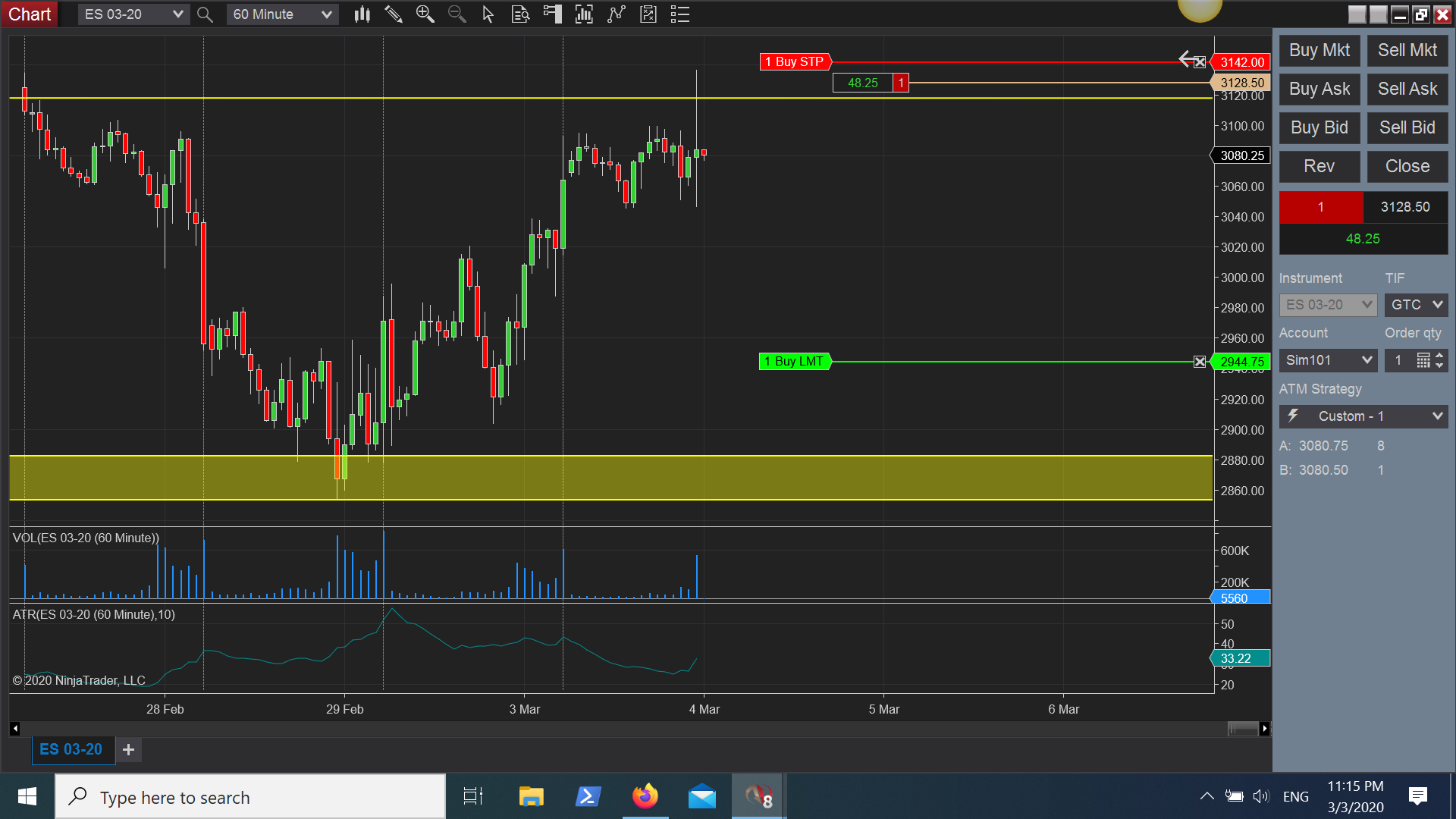This screenshot has height=819, width=1456.
Task: Click the zoom out magnifier icon
Action: pos(457,14)
